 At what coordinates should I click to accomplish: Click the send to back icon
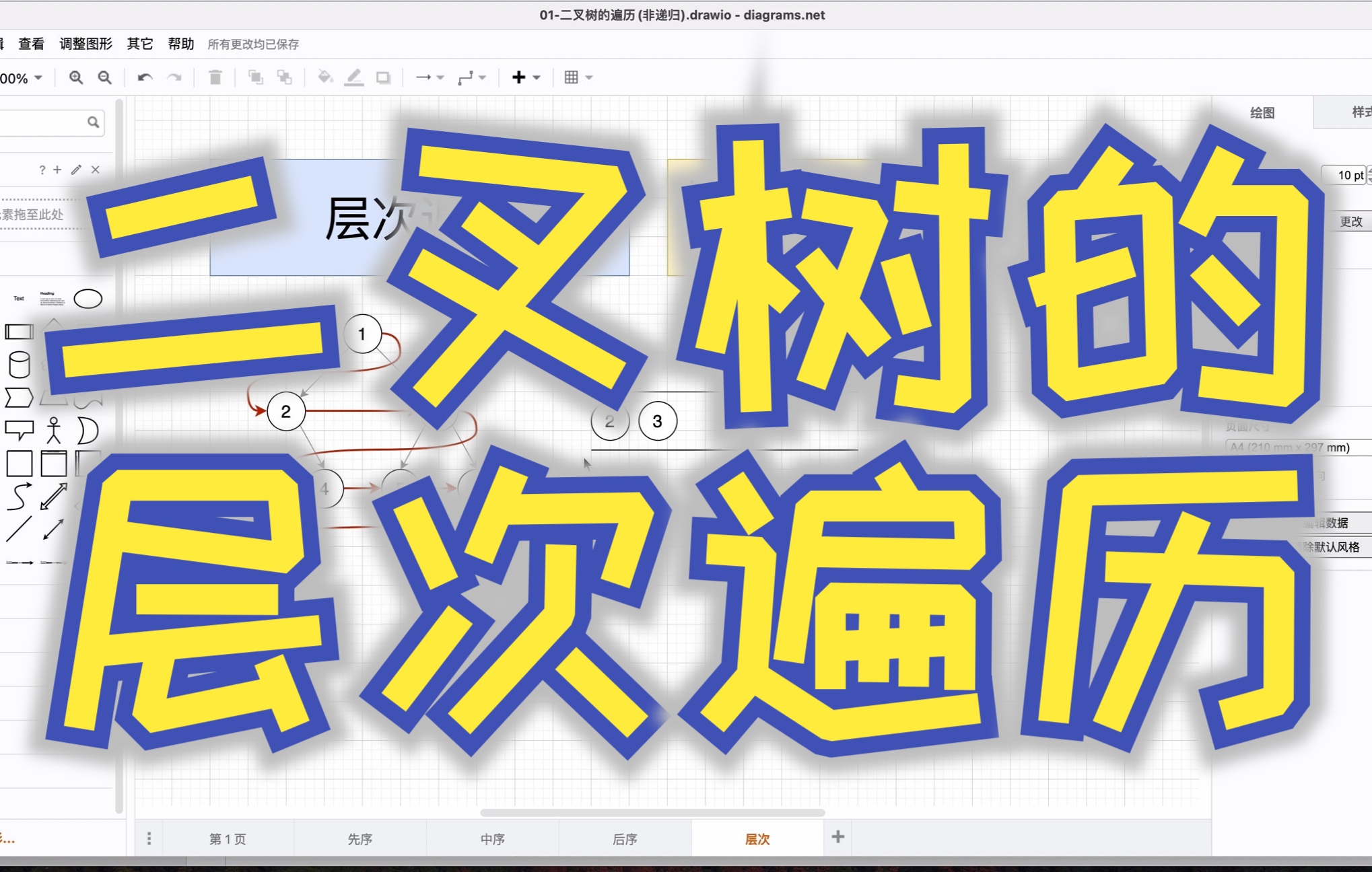pos(285,77)
